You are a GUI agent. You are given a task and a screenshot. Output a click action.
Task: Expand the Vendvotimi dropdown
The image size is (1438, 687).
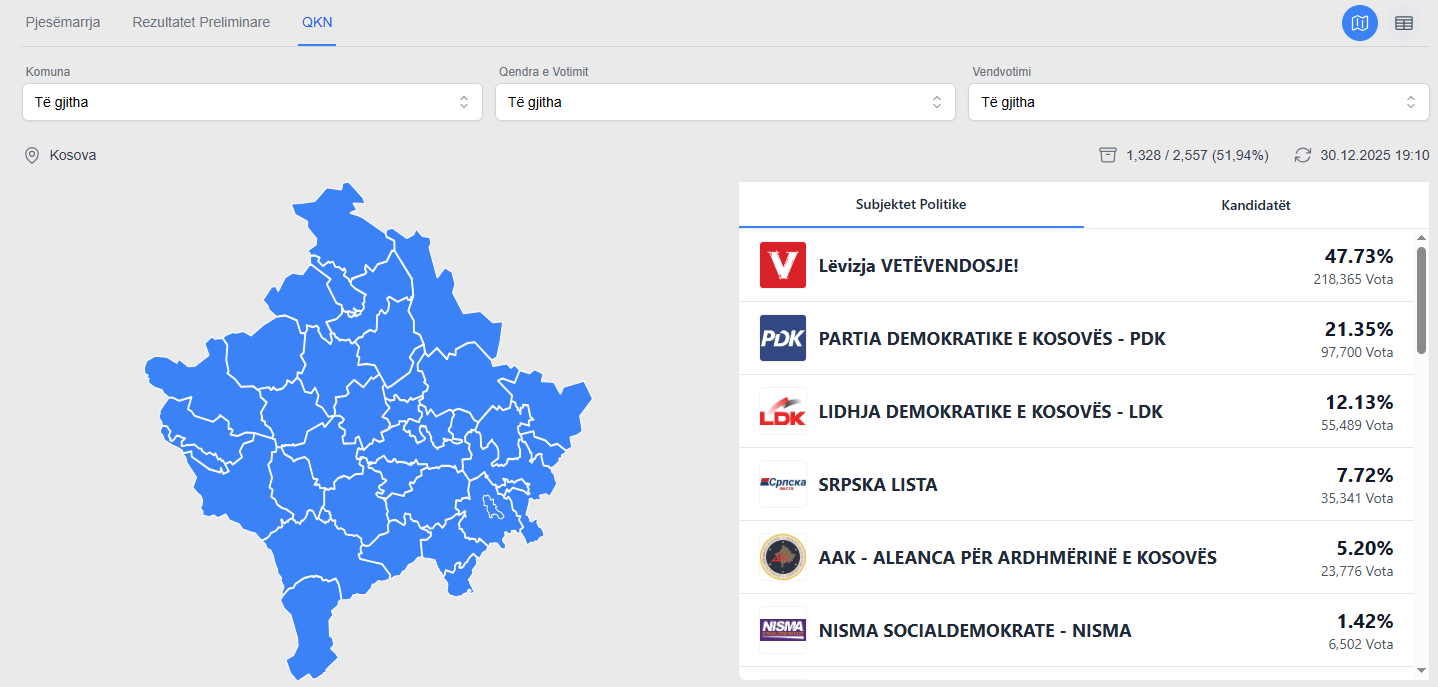tap(1198, 102)
